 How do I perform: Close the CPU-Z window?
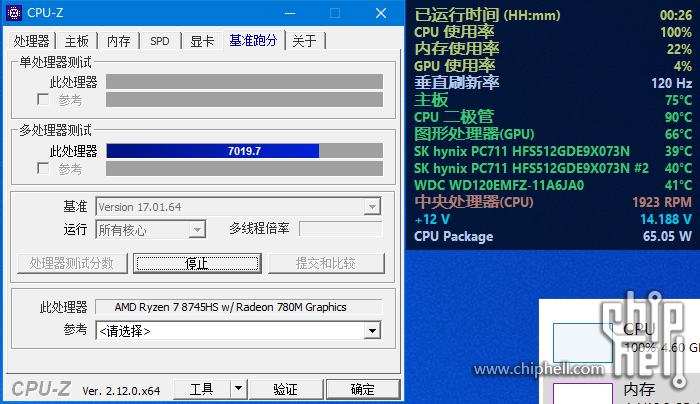381,13
